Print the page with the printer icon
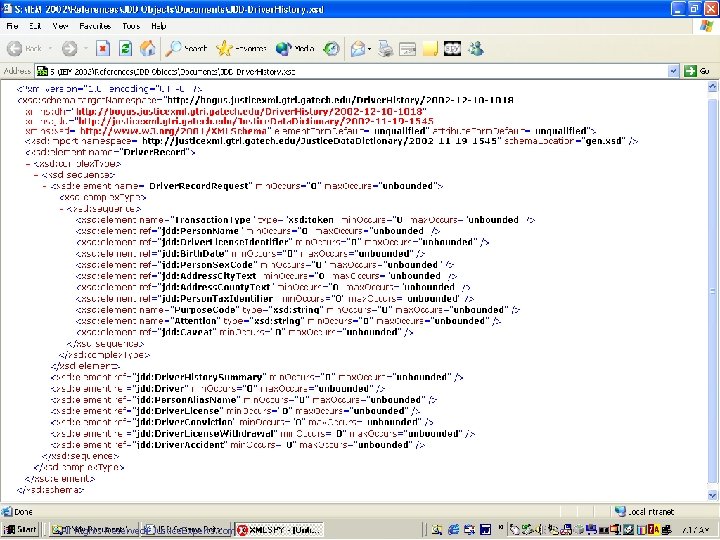The image size is (720, 540). 385,48
